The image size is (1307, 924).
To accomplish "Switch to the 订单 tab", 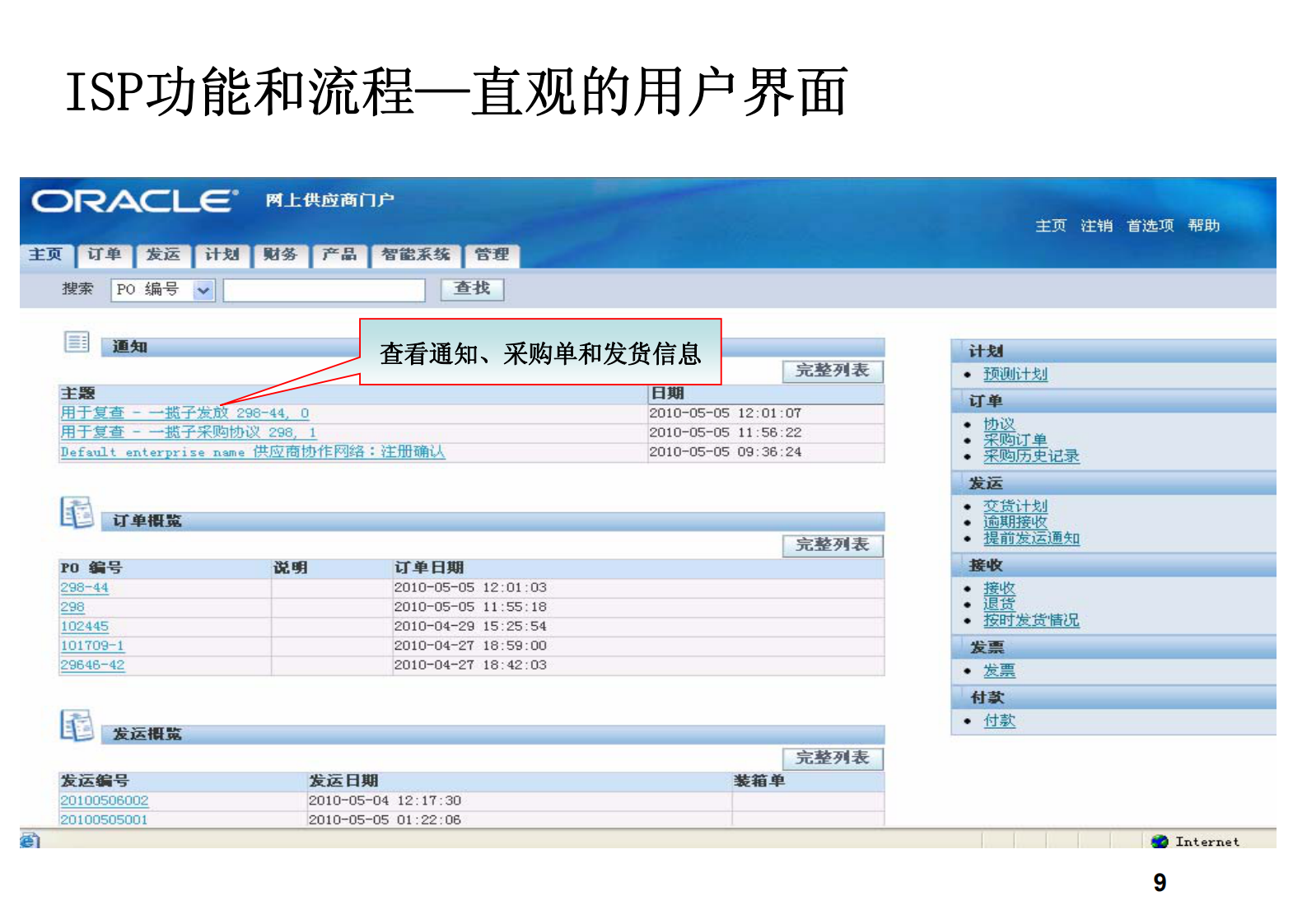I will click(105, 254).
